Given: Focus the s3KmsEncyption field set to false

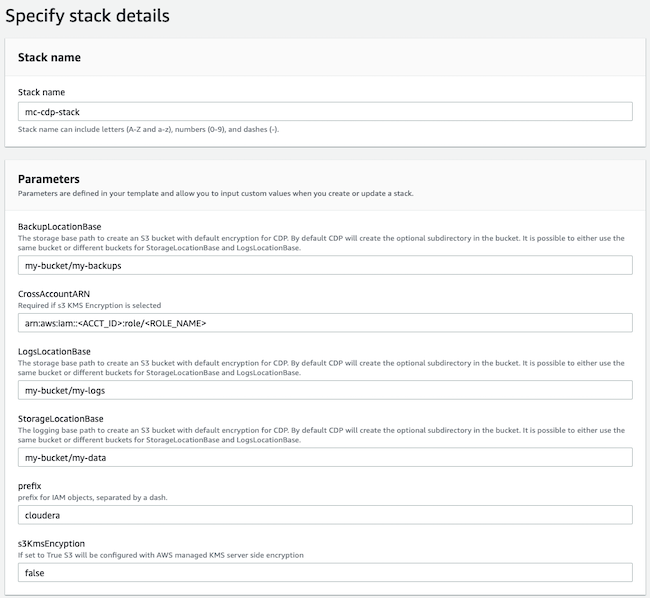Looking at the screenshot, I should point(325,572).
